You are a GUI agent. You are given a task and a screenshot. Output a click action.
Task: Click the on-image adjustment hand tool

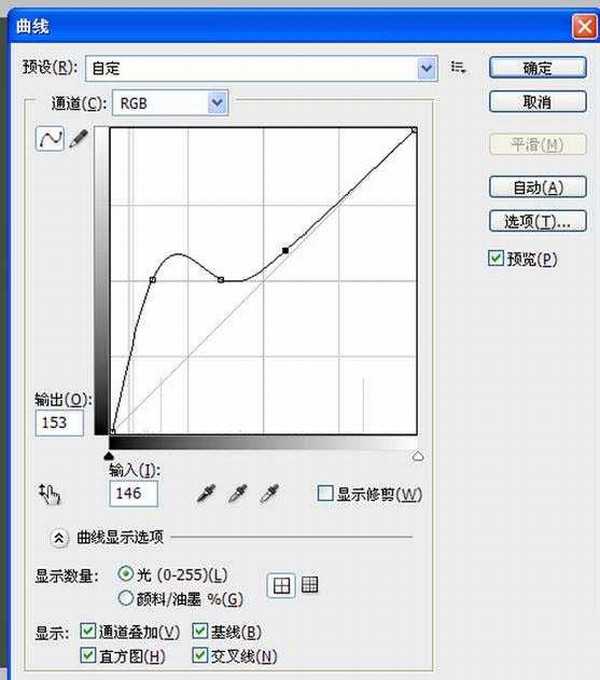click(x=49, y=492)
